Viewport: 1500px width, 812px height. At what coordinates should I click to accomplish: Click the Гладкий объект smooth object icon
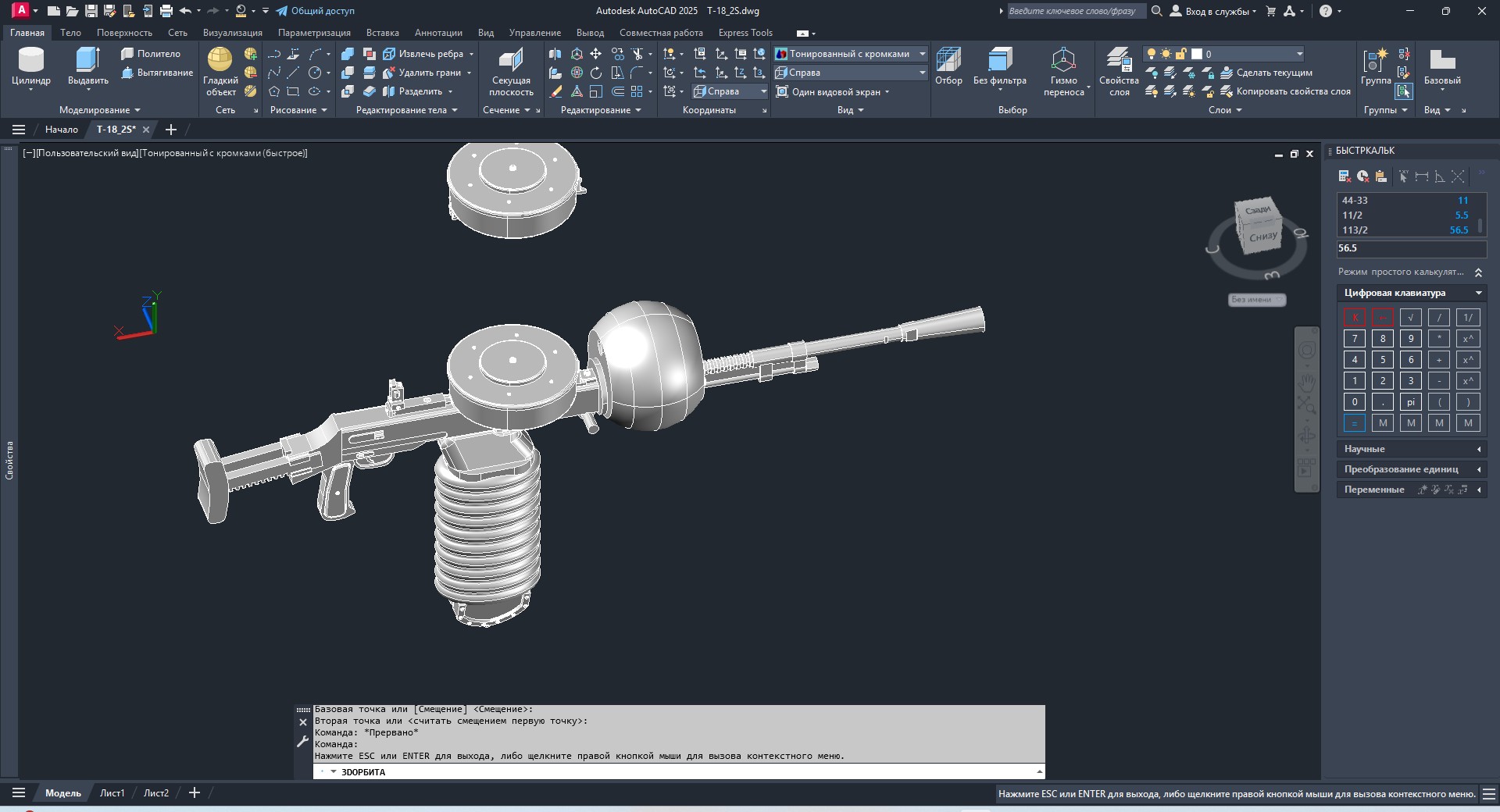coord(220,71)
